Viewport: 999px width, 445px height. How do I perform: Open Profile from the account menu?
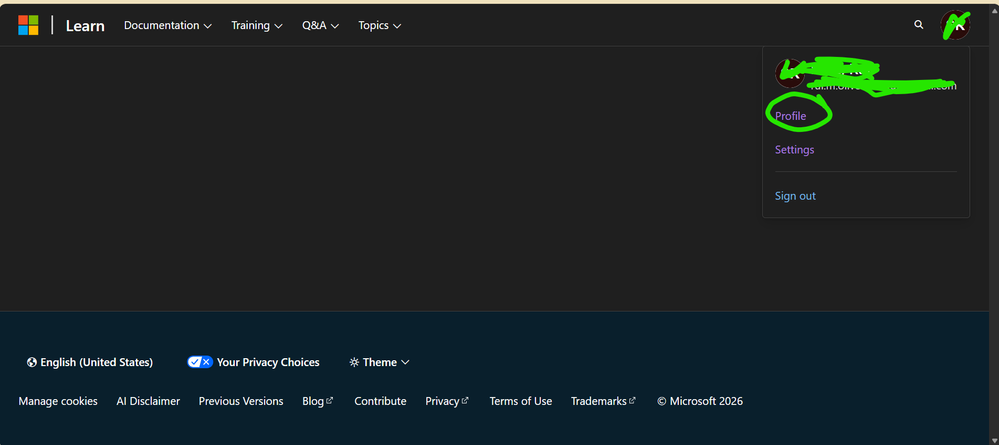click(790, 116)
